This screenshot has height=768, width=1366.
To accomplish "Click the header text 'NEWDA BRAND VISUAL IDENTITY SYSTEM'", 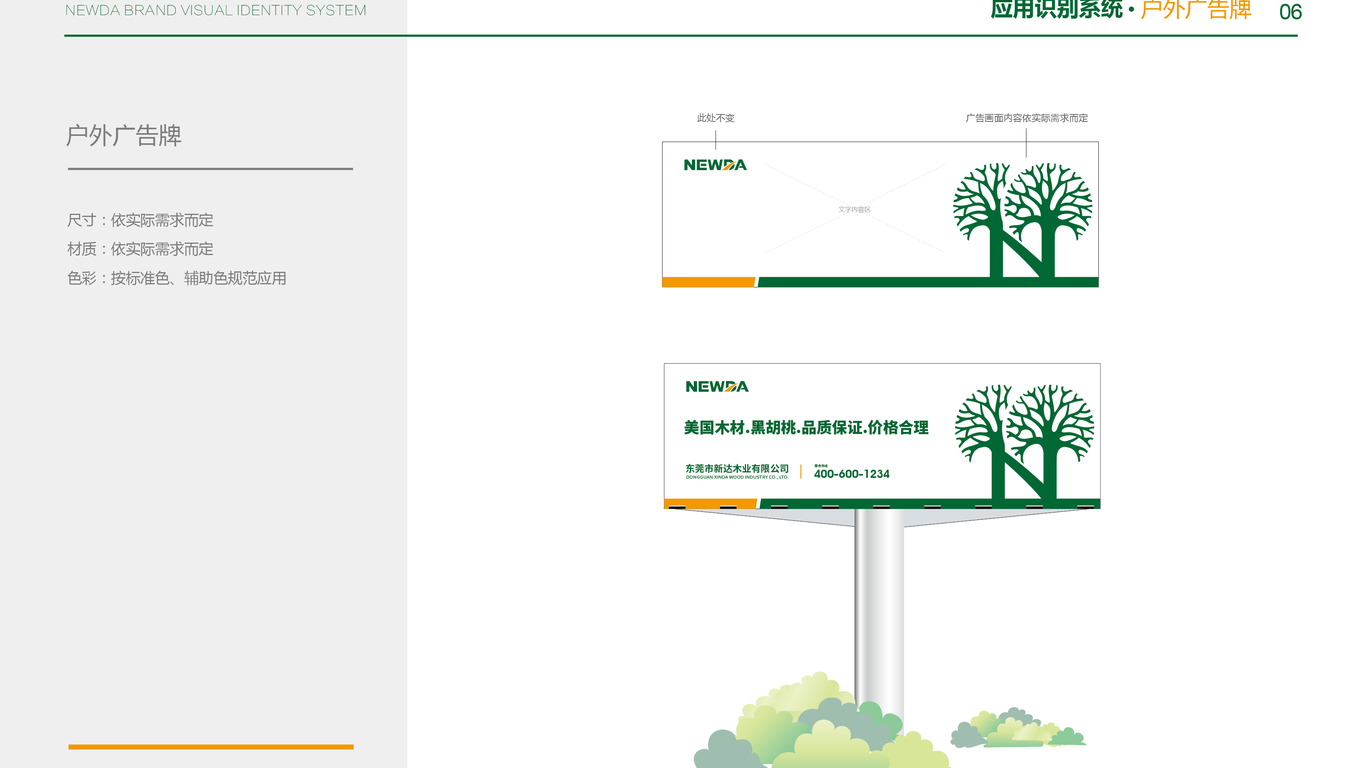I will 216,11.
